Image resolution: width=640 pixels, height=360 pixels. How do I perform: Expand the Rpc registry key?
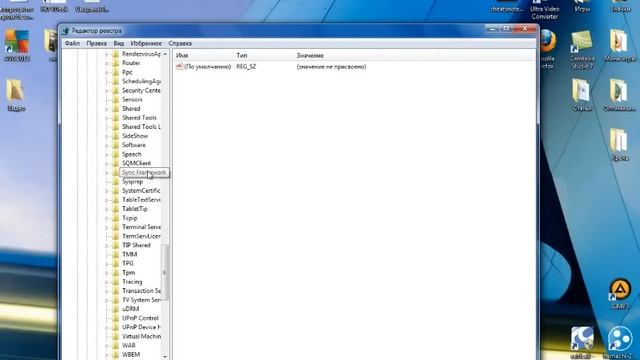107,72
